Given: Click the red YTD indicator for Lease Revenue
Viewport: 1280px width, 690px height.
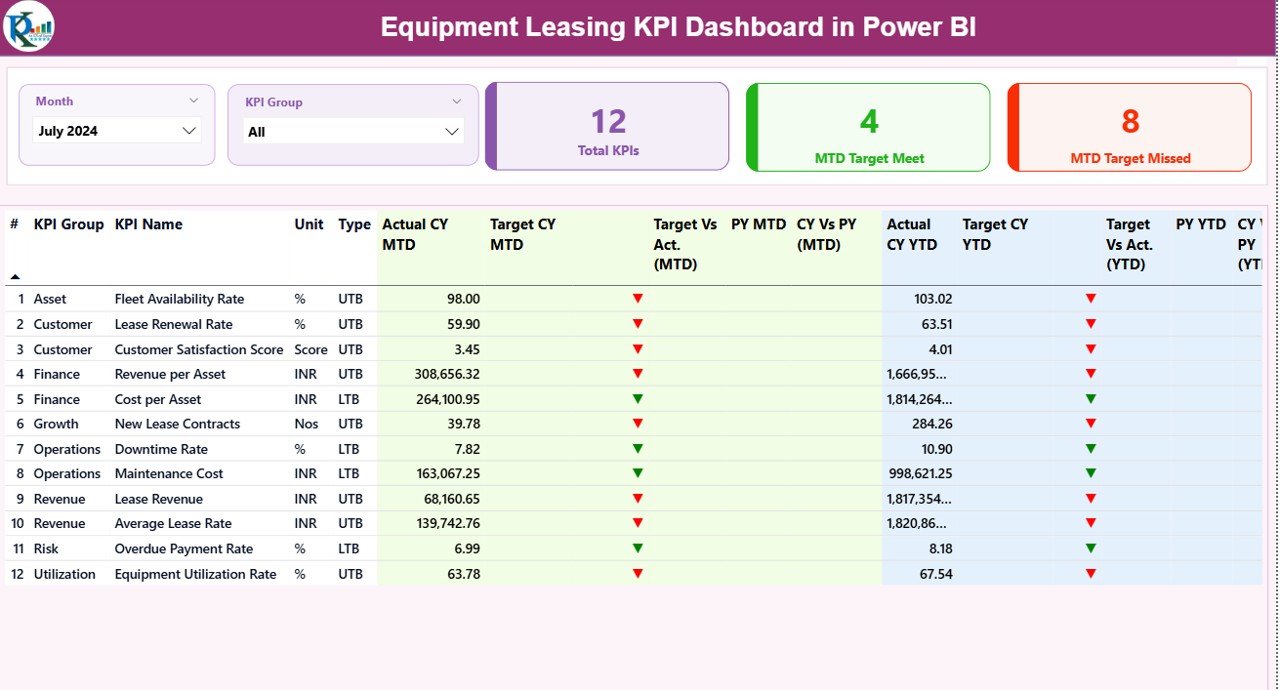Looking at the screenshot, I should point(1090,498).
